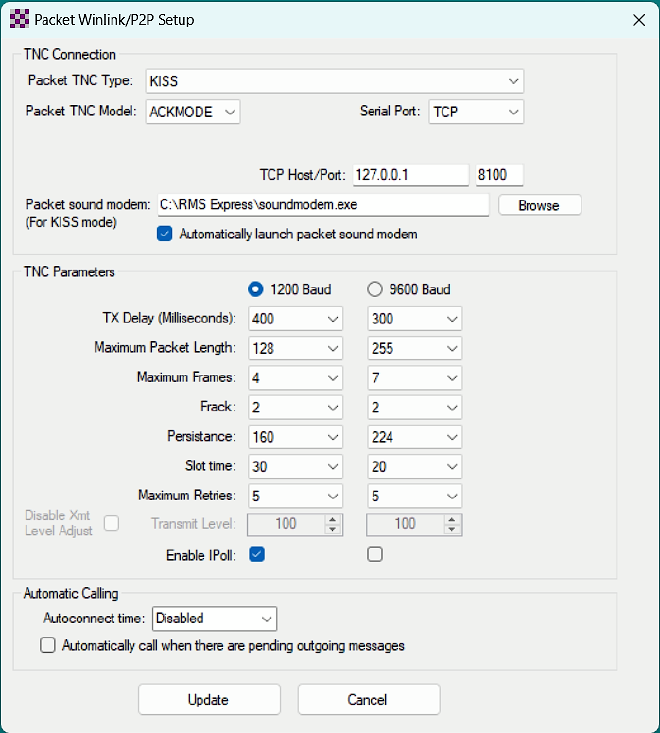The width and height of the screenshot is (660, 733).
Task: Increase 1200 baud Transmit Level with up arrow
Action: pyautogui.click(x=332, y=519)
